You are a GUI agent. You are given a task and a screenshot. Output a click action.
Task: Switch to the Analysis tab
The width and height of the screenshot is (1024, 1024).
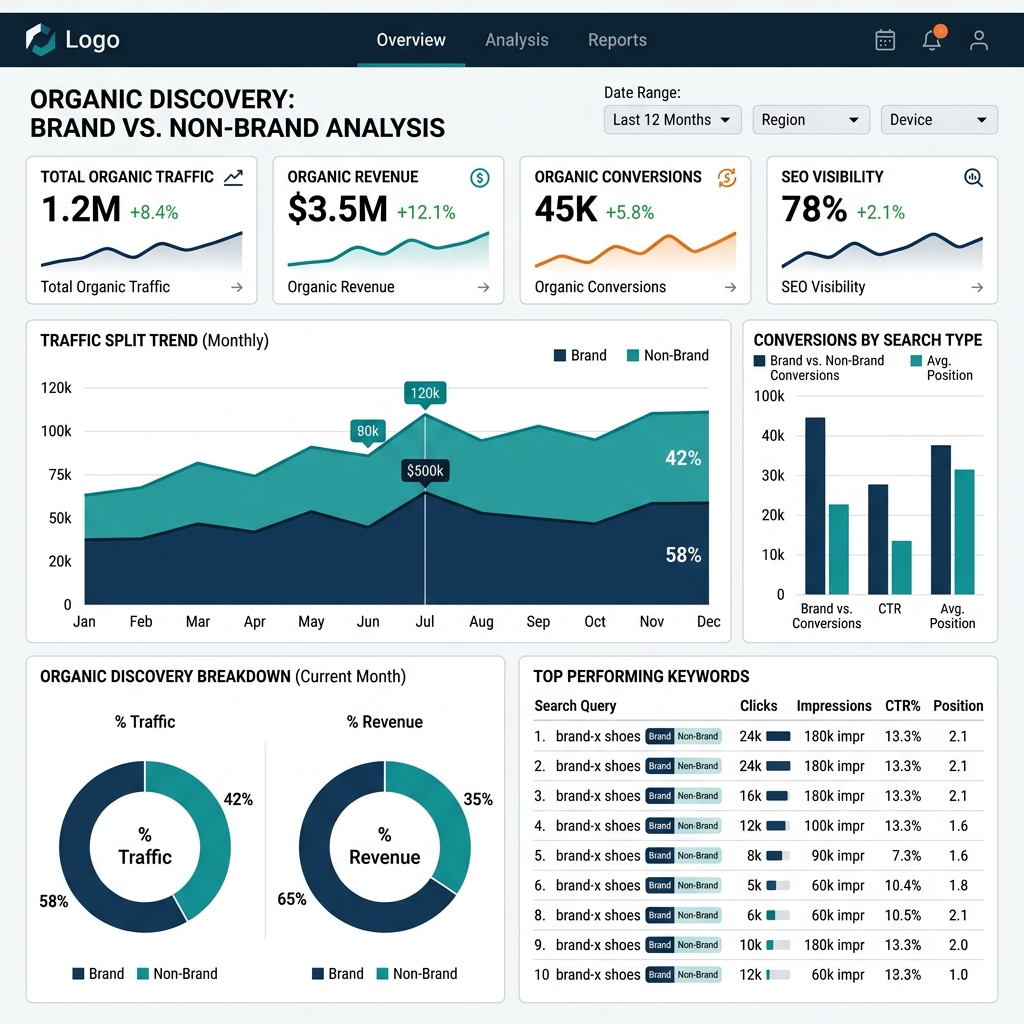(517, 40)
